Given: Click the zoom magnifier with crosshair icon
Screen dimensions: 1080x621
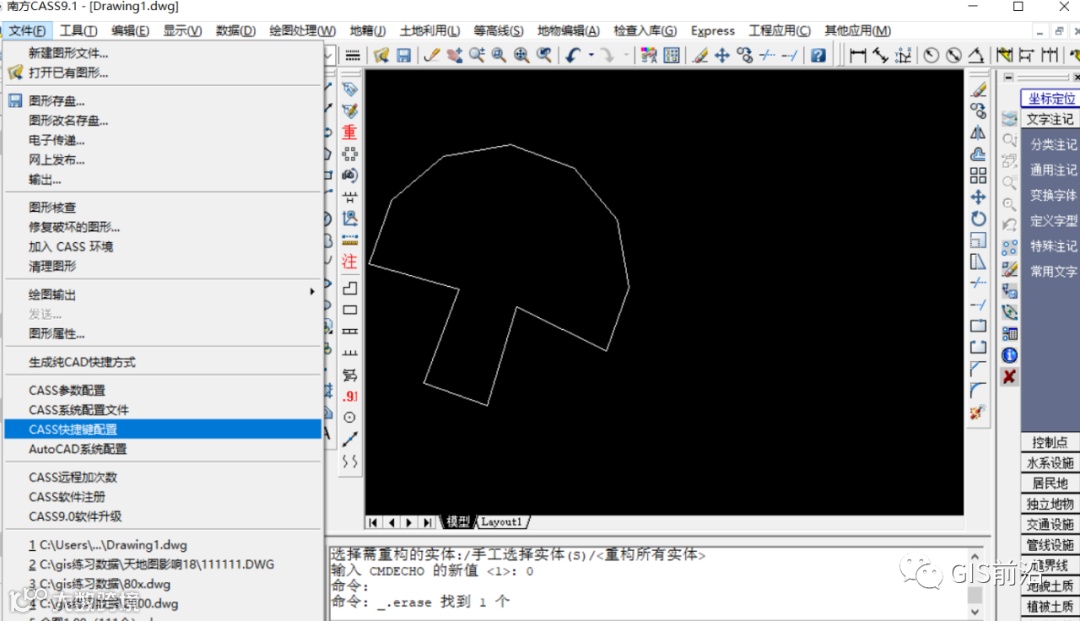Looking at the screenshot, I should pos(521,55).
